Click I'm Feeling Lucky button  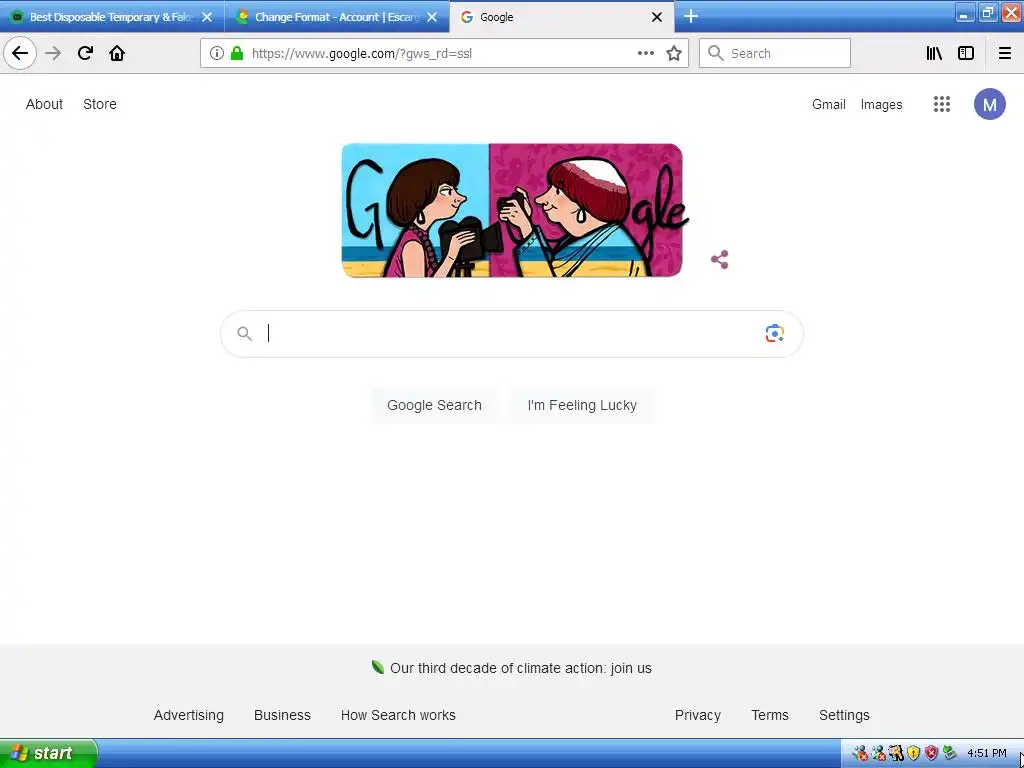pyautogui.click(x=582, y=405)
